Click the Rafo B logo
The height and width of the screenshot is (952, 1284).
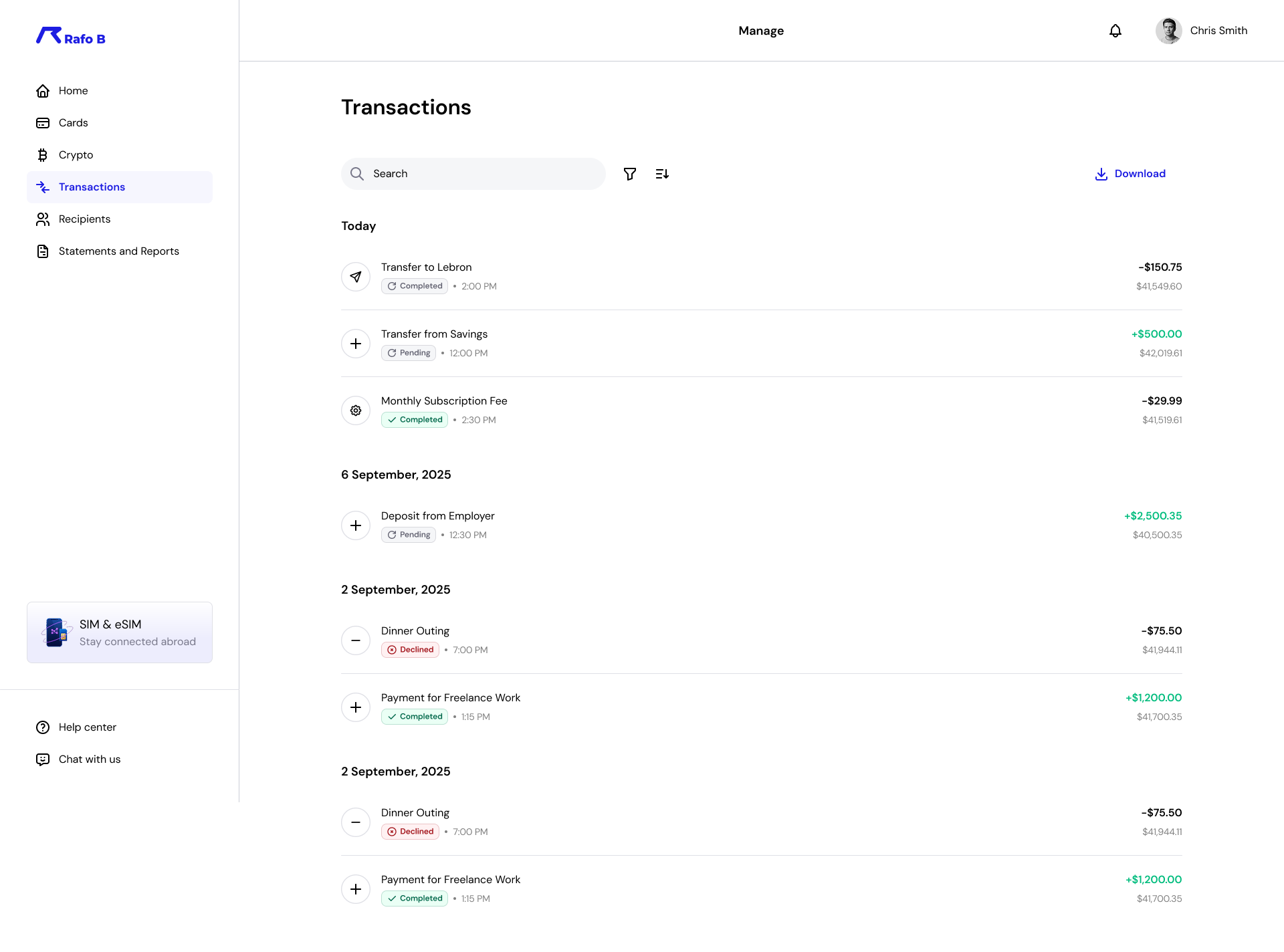point(71,36)
